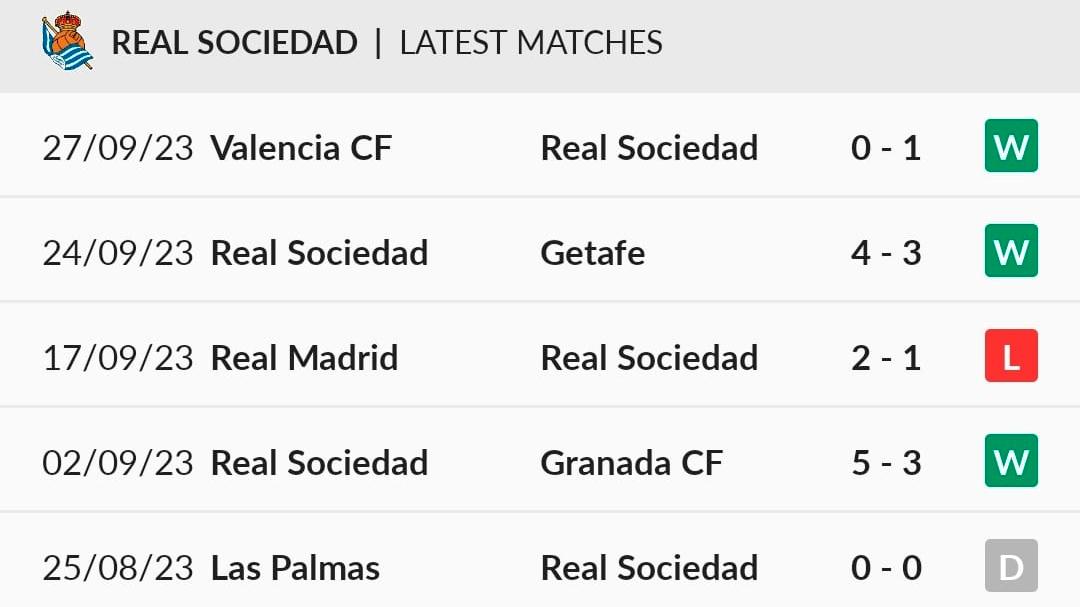
Task: Click the green W badge for the Granada match
Action: 1011,460
